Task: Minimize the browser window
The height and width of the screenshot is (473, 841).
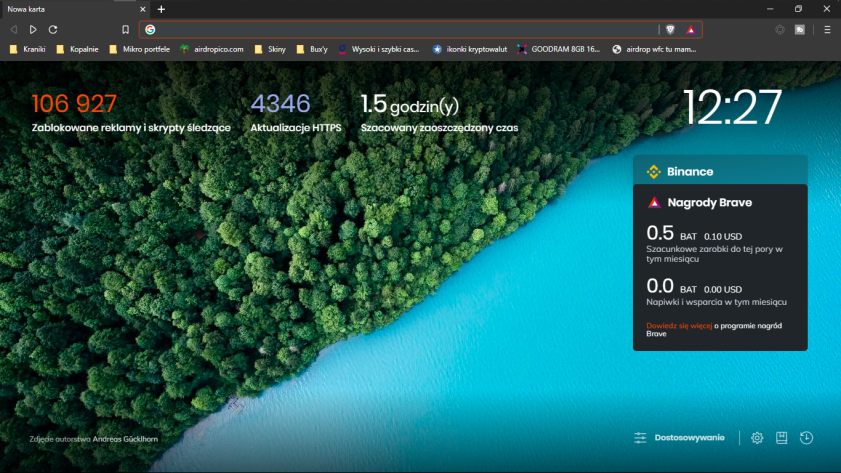Action: click(770, 9)
